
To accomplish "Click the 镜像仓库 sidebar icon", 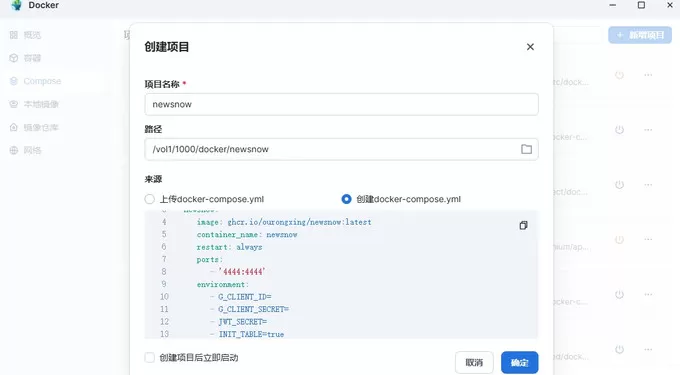I will 14,127.
